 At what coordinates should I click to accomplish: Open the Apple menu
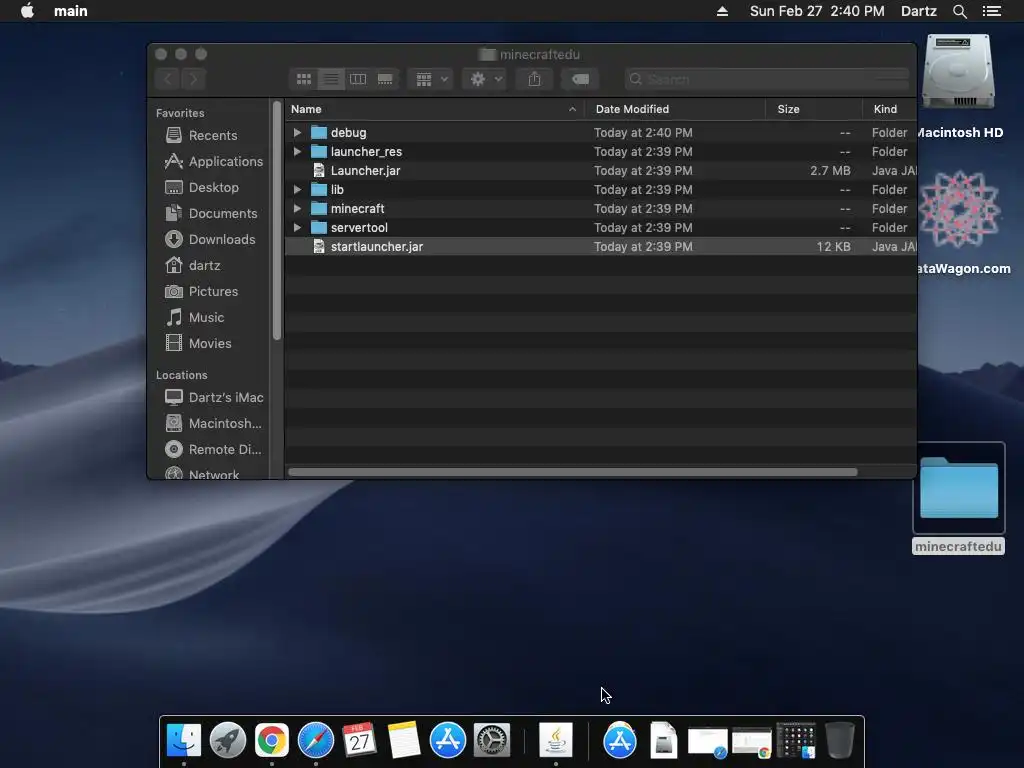click(x=27, y=11)
